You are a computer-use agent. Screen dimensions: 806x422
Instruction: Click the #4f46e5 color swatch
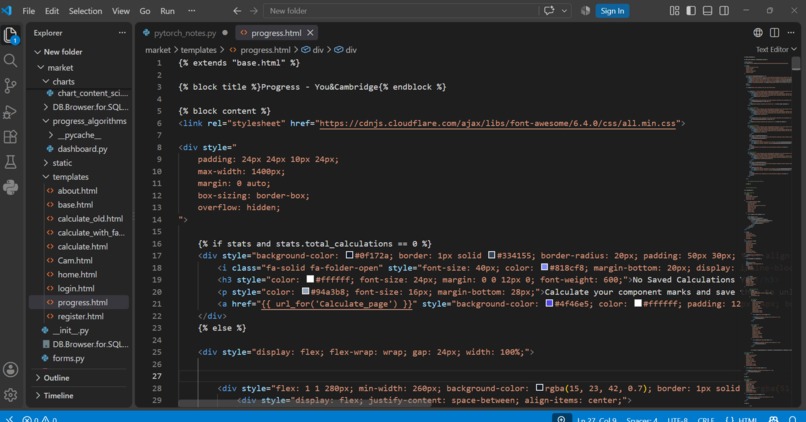pyautogui.click(x=549, y=303)
